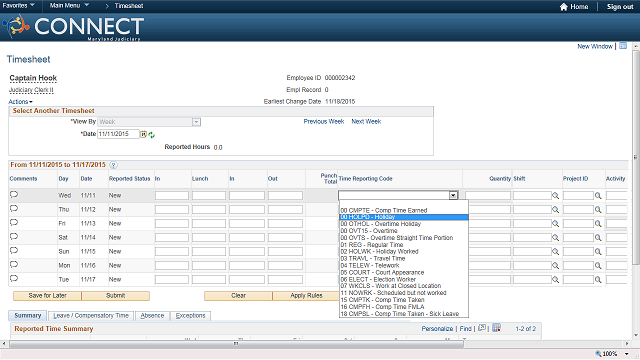Image resolution: width=640 pixels, height=360 pixels.
Task: Look up Project ID for Thu 11/12 row
Action: click(598, 210)
